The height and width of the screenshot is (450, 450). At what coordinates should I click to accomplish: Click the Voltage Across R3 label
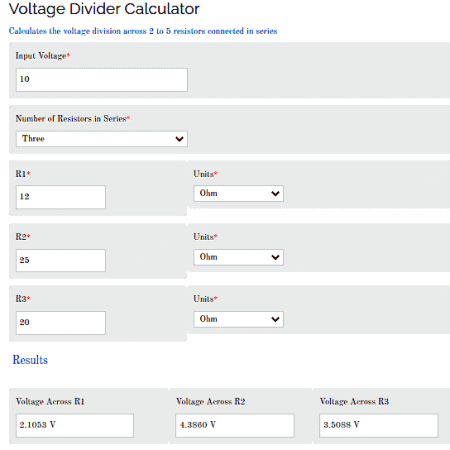pyautogui.click(x=354, y=402)
